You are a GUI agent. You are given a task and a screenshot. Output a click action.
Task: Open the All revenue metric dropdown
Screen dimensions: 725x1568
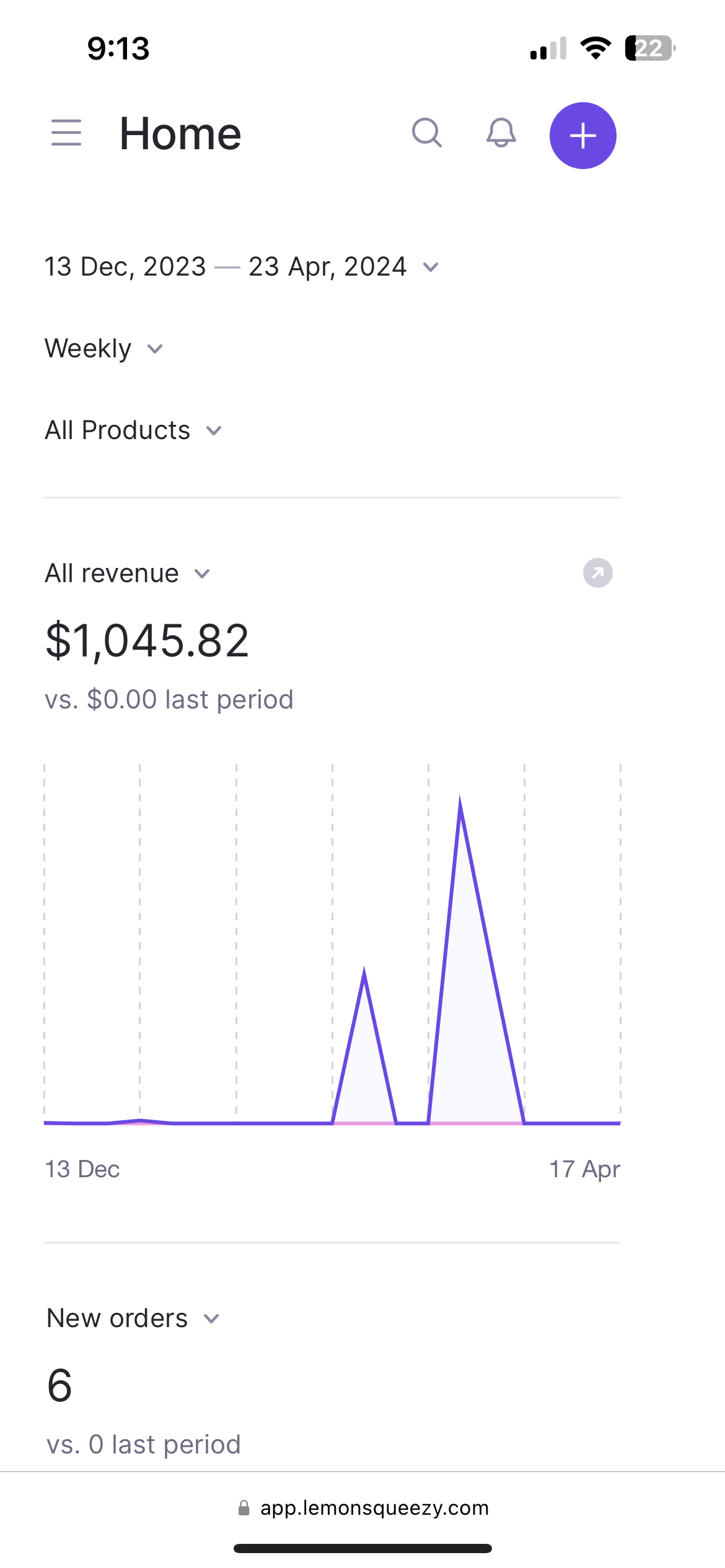tap(128, 573)
